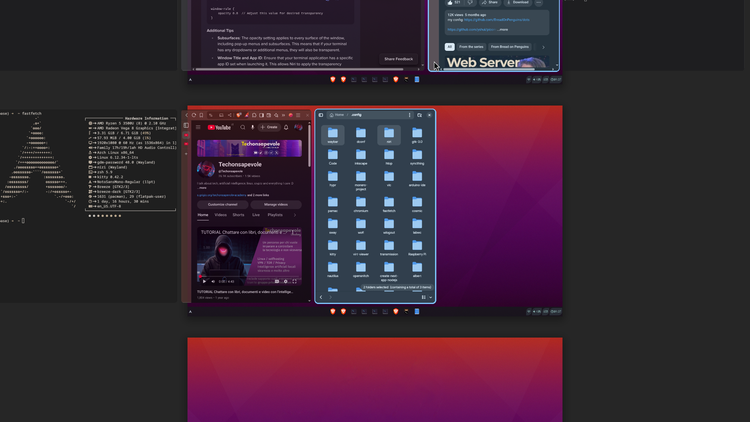Switch to the Playlists channel tab

[x=275, y=215]
